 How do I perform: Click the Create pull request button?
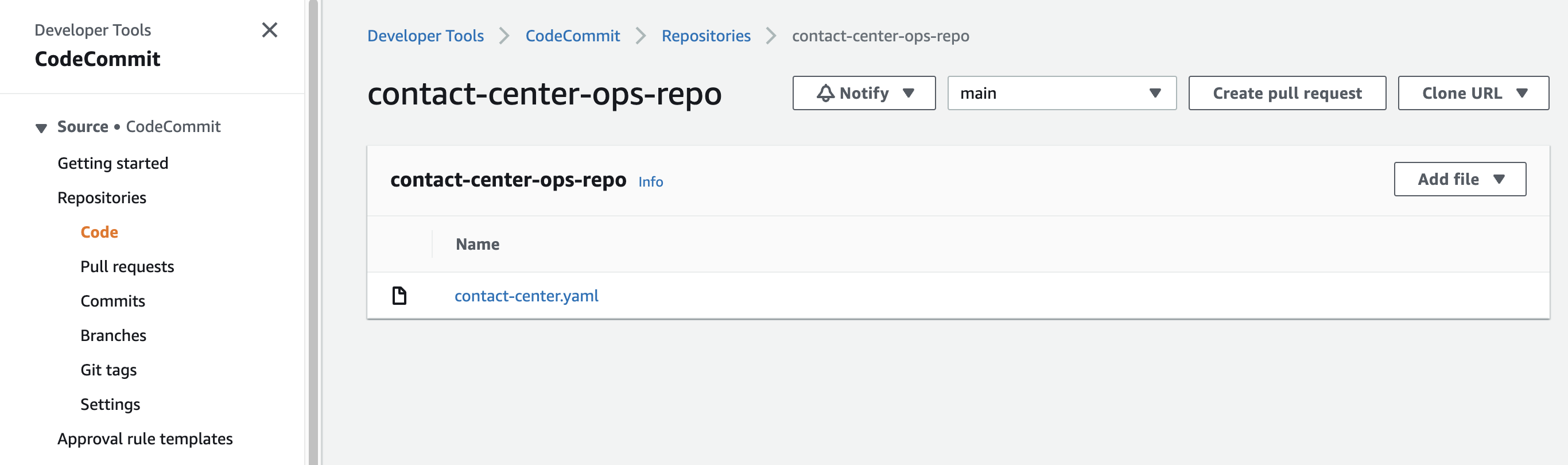point(1287,93)
